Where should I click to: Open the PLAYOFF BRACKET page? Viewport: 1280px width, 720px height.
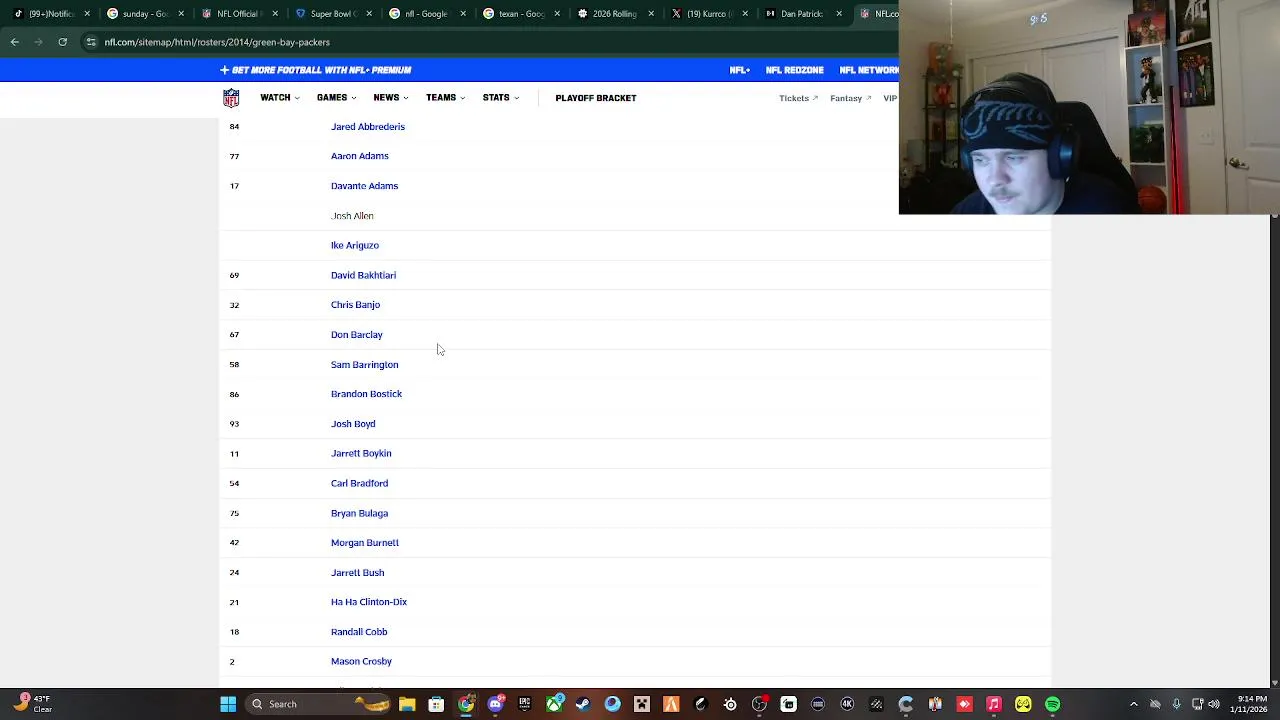[x=596, y=98]
